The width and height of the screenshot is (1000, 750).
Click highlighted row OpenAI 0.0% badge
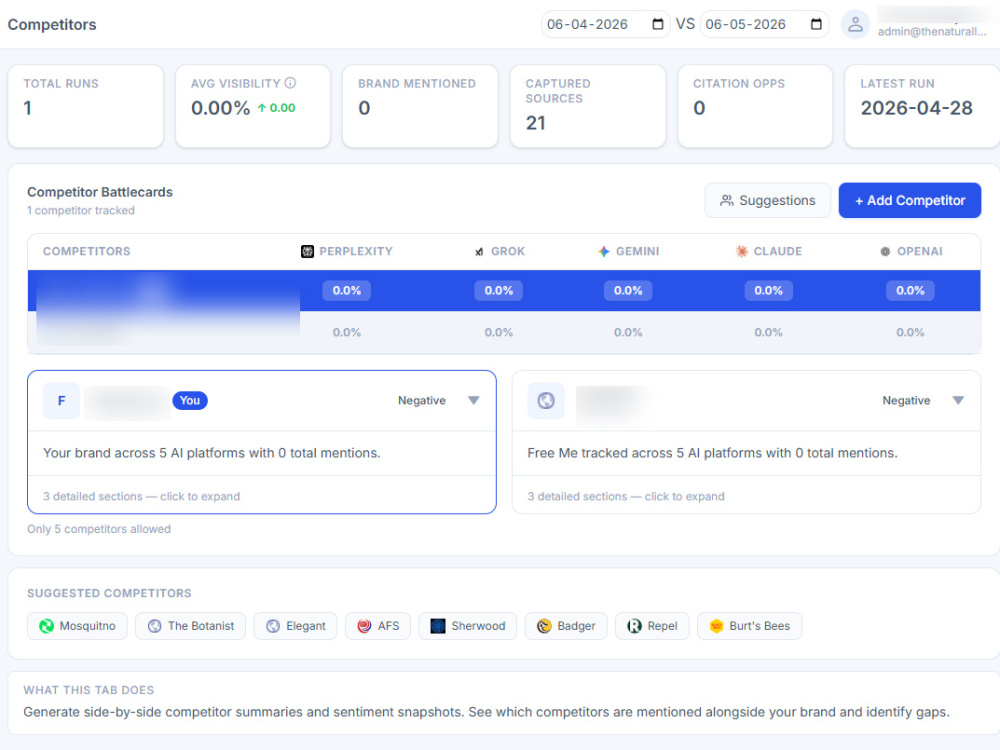910,291
